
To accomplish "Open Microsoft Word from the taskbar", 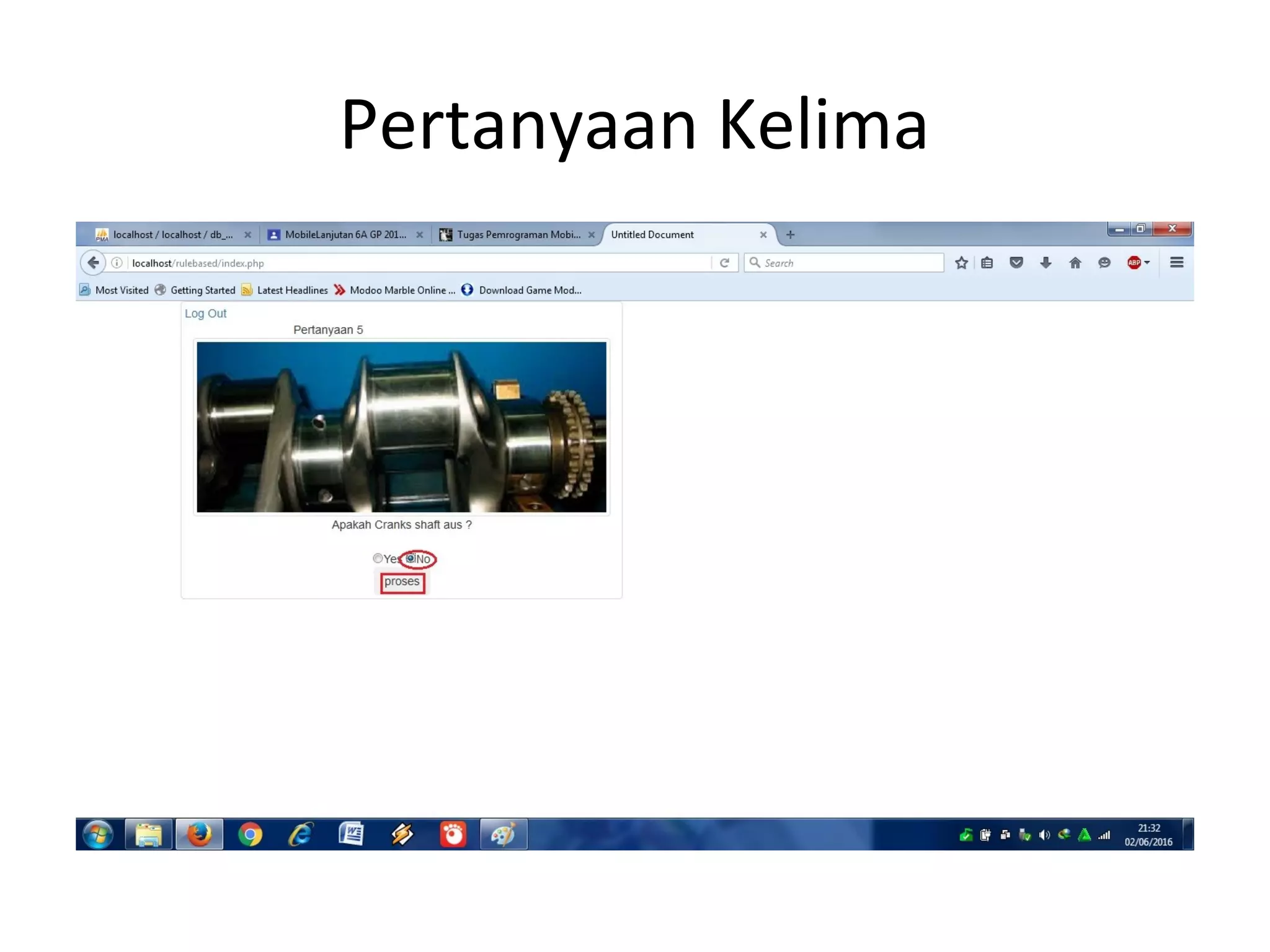I will [x=351, y=834].
